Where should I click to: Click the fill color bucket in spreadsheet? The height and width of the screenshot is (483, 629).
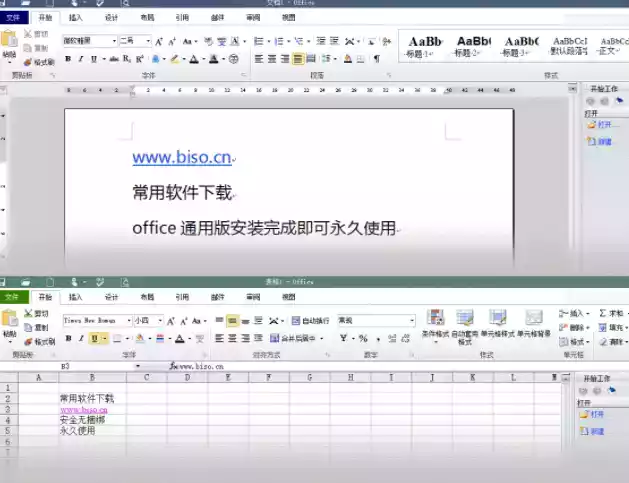140,339
